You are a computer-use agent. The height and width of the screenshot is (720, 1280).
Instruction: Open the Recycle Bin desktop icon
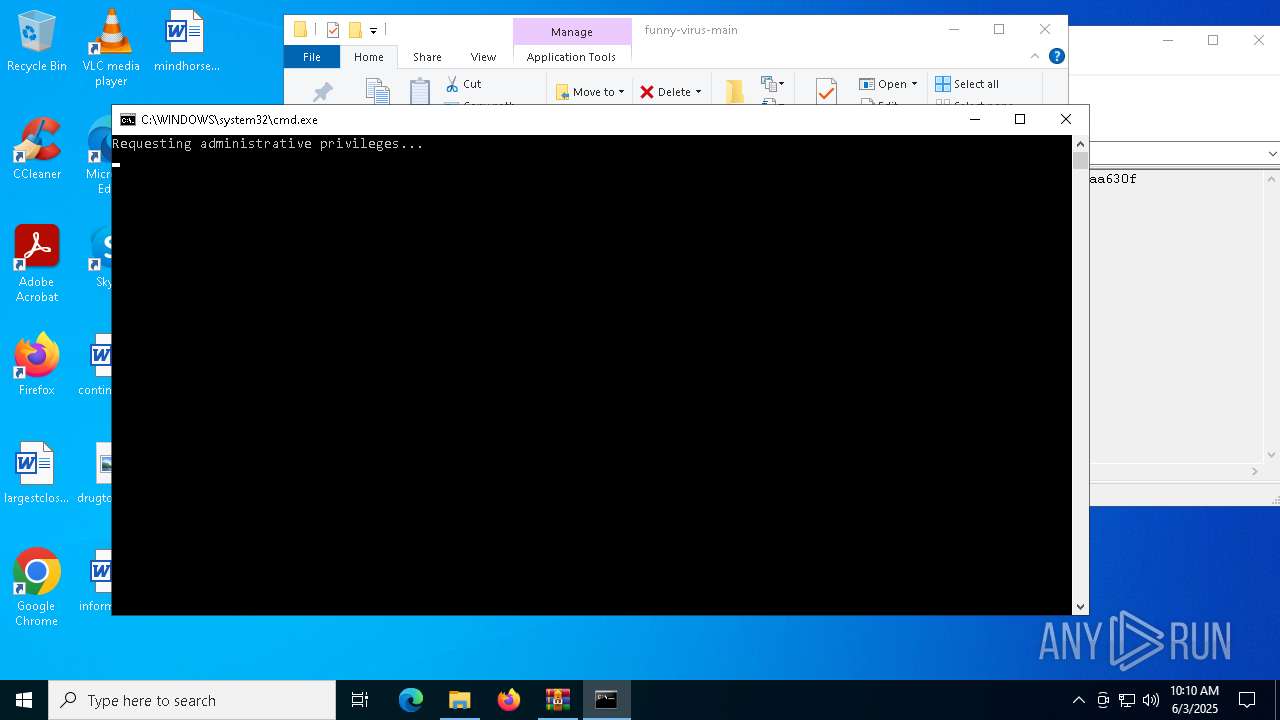(x=36, y=40)
